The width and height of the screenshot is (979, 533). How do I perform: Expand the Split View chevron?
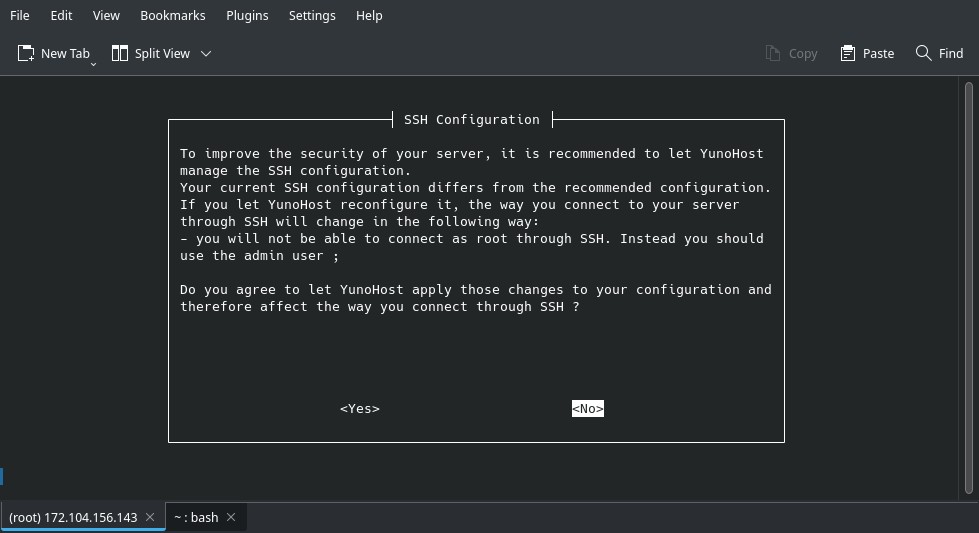click(206, 53)
